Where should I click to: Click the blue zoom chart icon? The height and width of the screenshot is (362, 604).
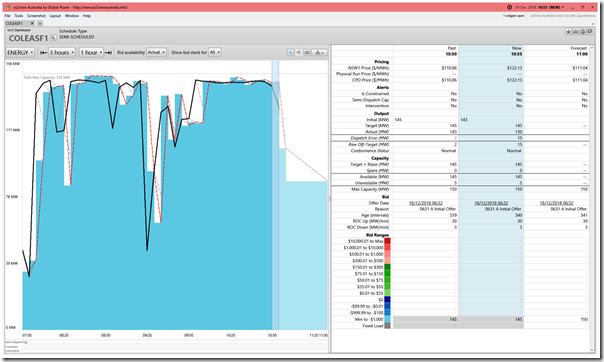[291, 52]
